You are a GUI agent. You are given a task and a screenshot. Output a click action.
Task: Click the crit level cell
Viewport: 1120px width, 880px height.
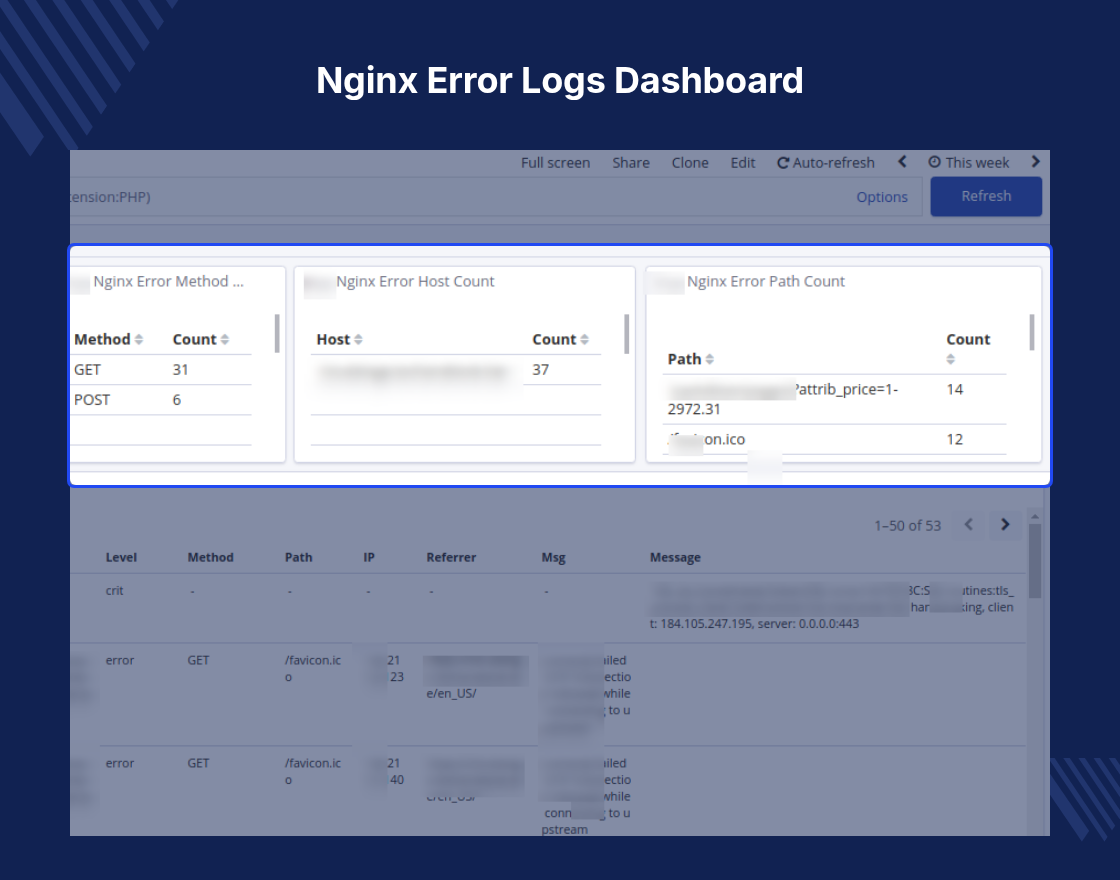(x=114, y=591)
